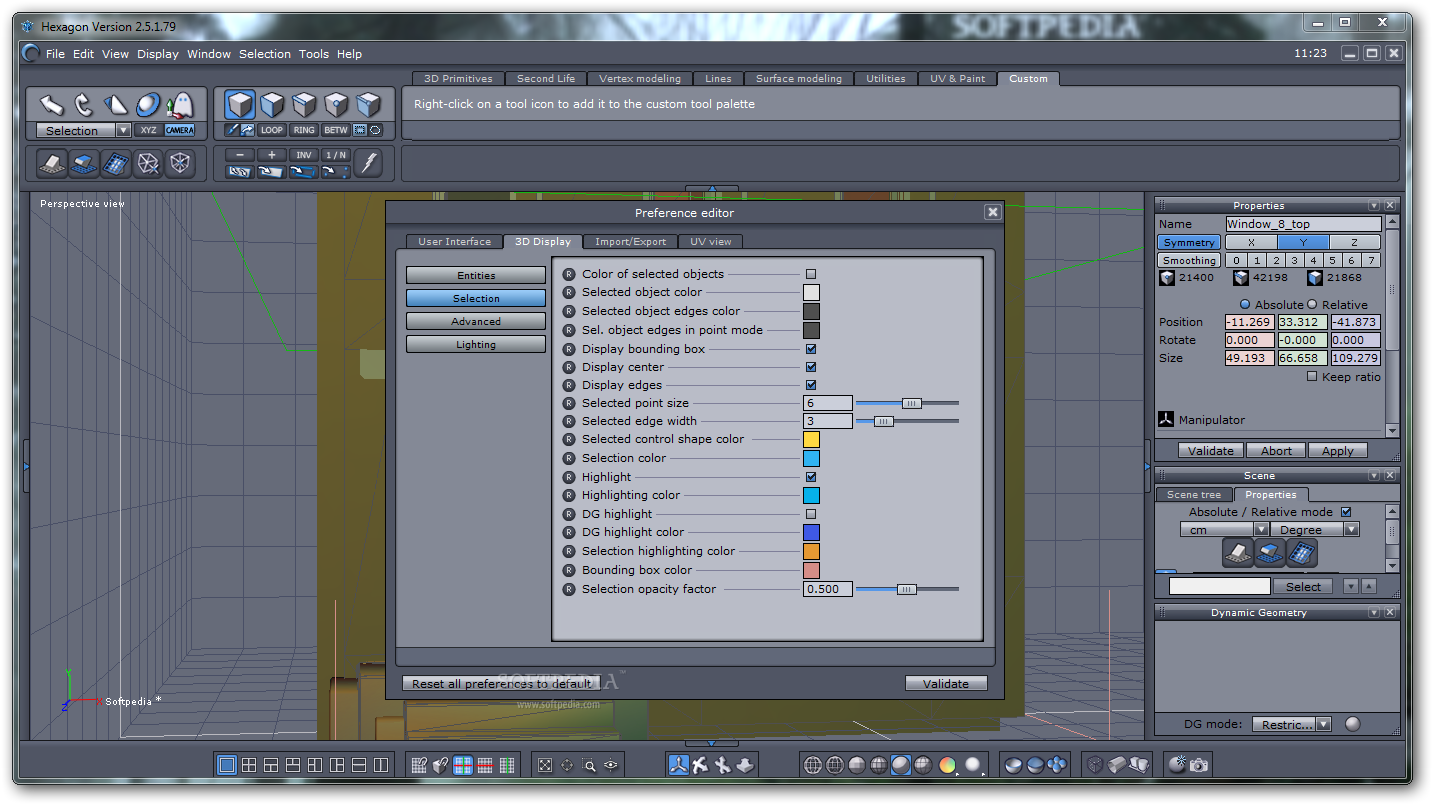
Task: Click the red-line grid icon in bottom bar
Action: pyautogui.click(x=485, y=766)
